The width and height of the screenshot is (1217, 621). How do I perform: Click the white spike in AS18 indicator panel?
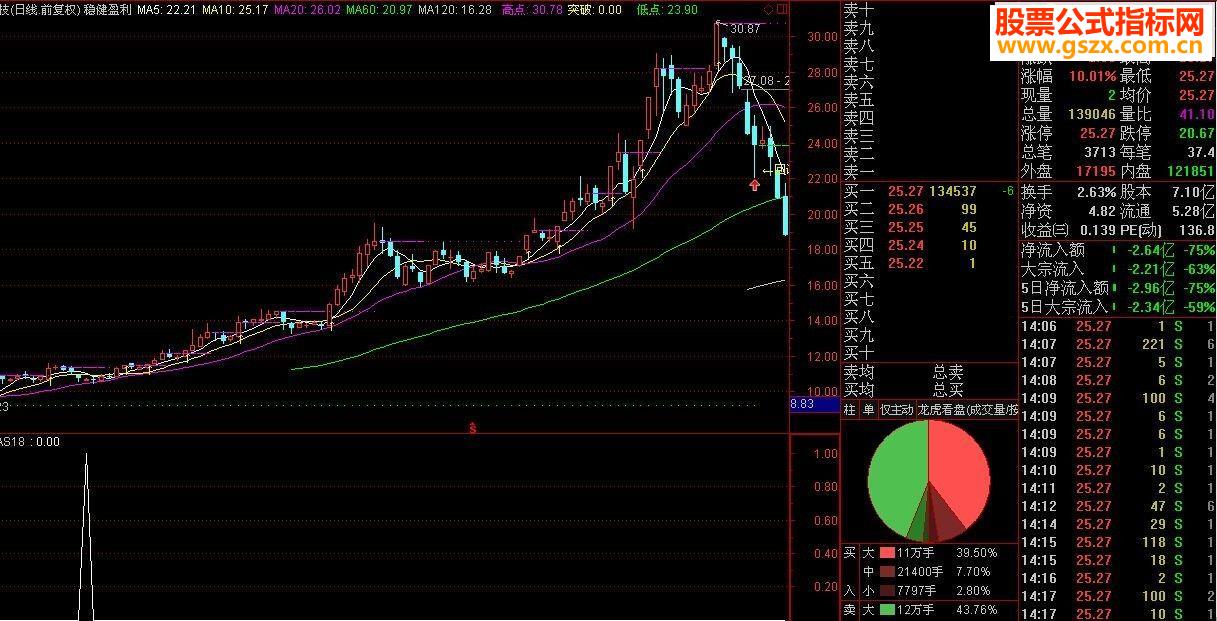[x=86, y=535]
